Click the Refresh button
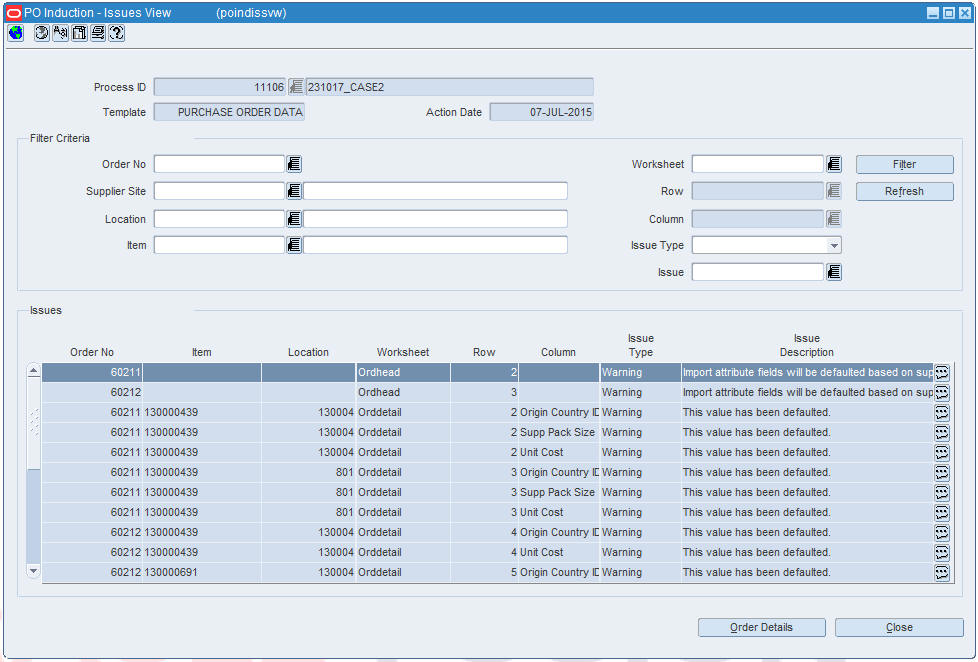This screenshot has height=662, width=978. click(904, 191)
